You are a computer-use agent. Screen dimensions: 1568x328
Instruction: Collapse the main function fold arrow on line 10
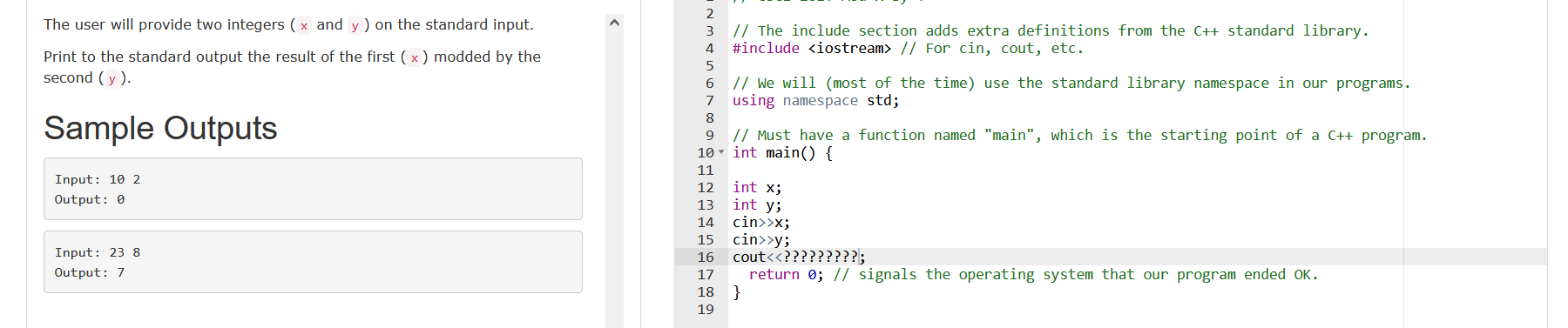(721, 152)
